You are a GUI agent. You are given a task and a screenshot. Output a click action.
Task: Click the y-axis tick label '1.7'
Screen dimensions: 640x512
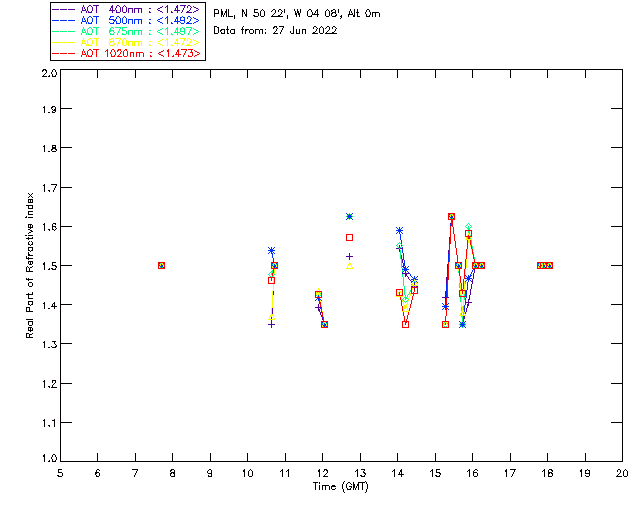pos(49,188)
